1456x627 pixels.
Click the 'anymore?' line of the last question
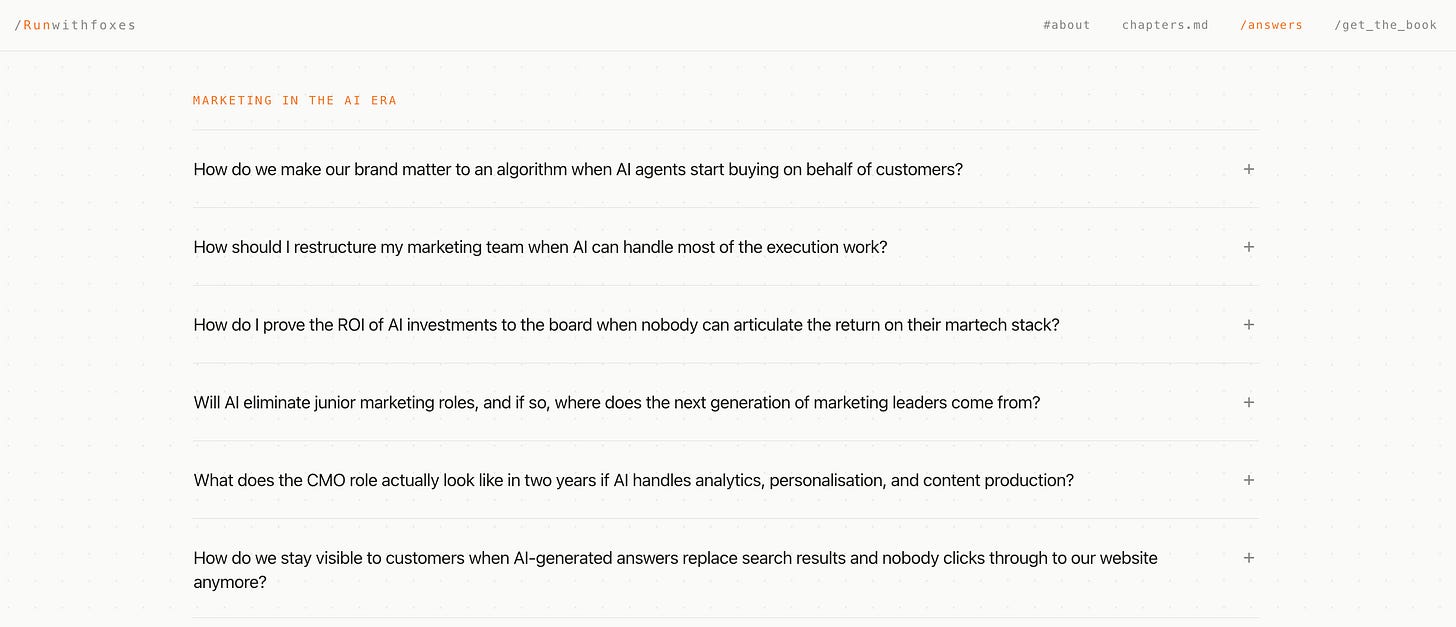(x=230, y=582)
